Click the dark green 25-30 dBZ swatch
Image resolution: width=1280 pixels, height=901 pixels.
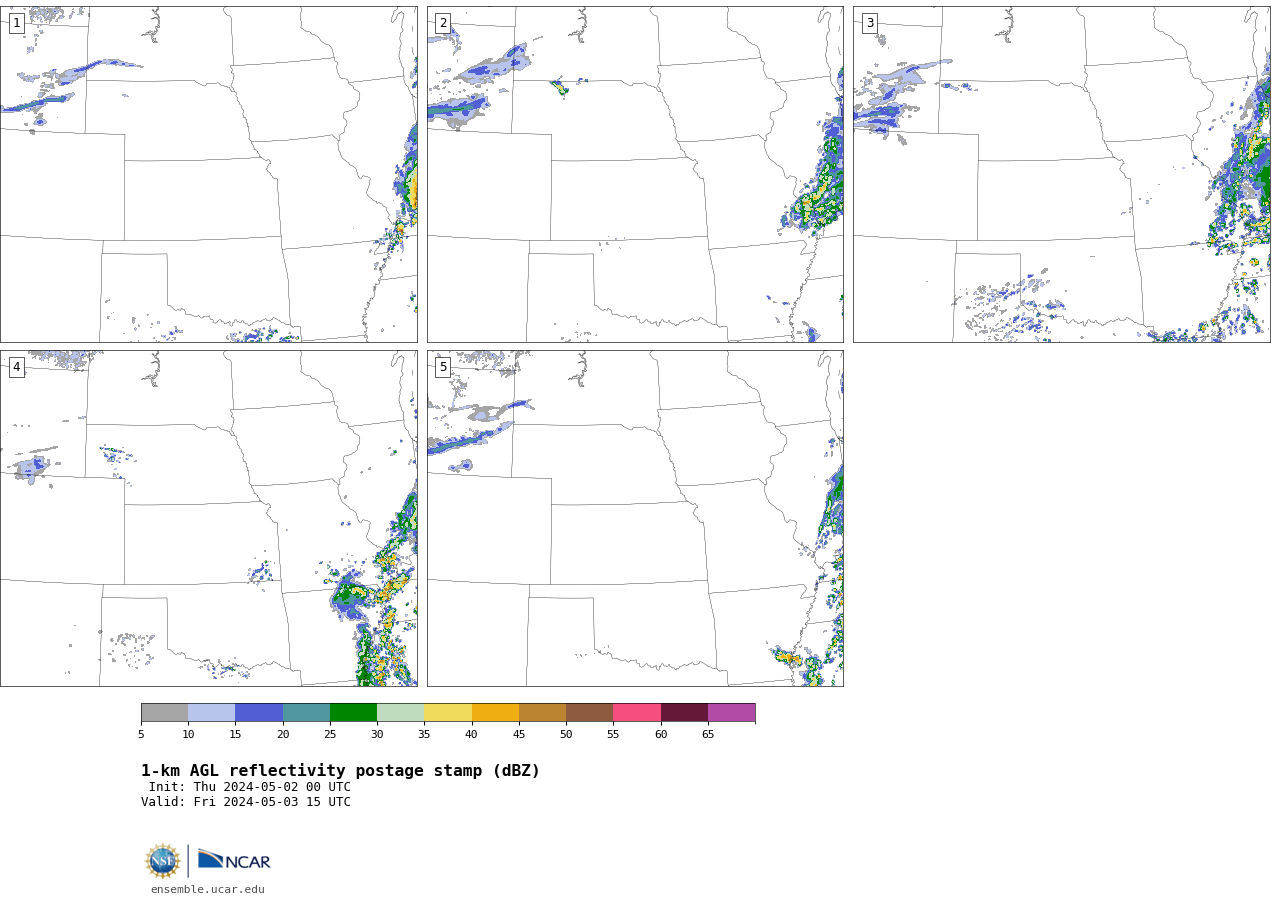[x=354, y=713]
